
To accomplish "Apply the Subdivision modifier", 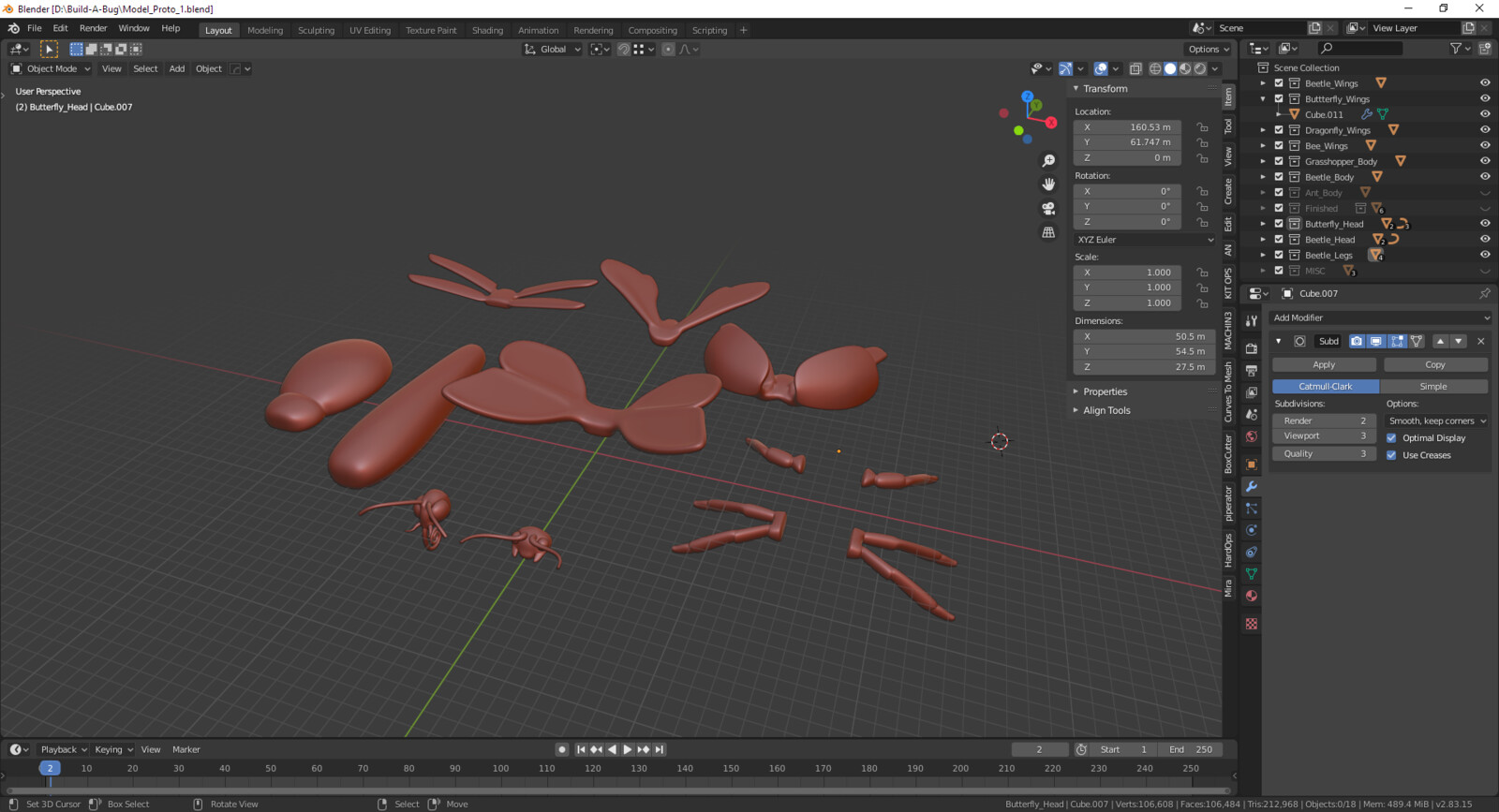I will point(1324,364).
